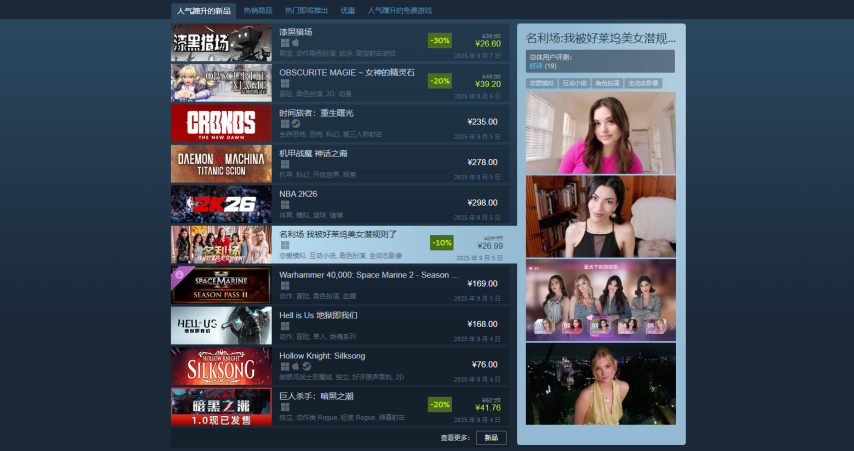Image resolution: width=854 pixels, height=451 pixels.
Task: Click the Cronos The New Dawn capsule image
Action: click(x=221, y=124)
